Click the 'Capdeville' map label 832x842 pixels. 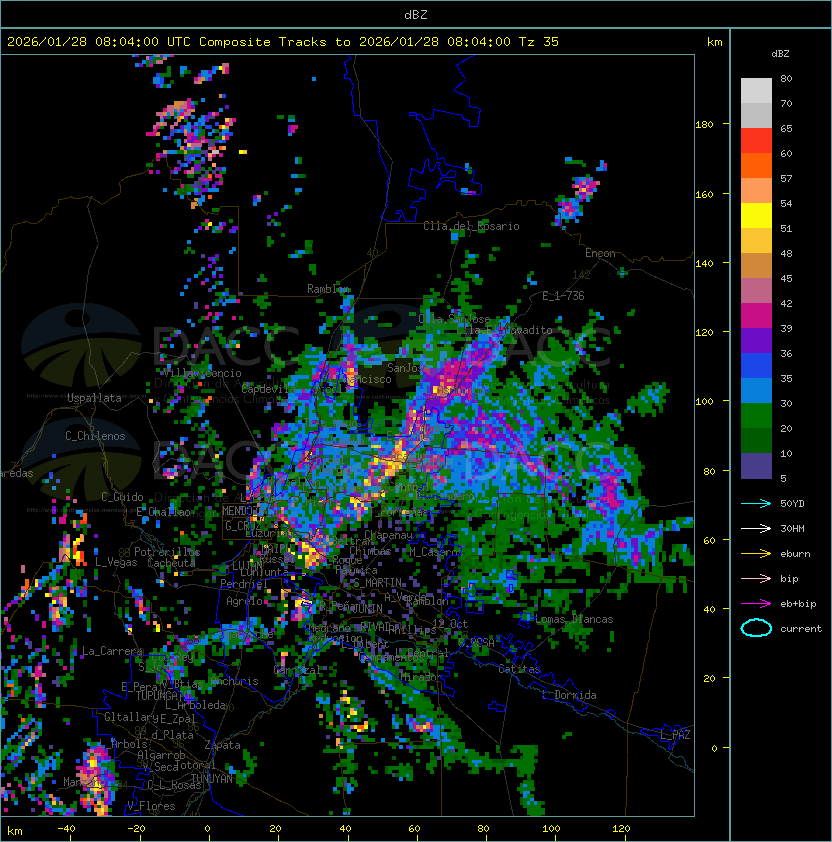[x=269, y=388]
